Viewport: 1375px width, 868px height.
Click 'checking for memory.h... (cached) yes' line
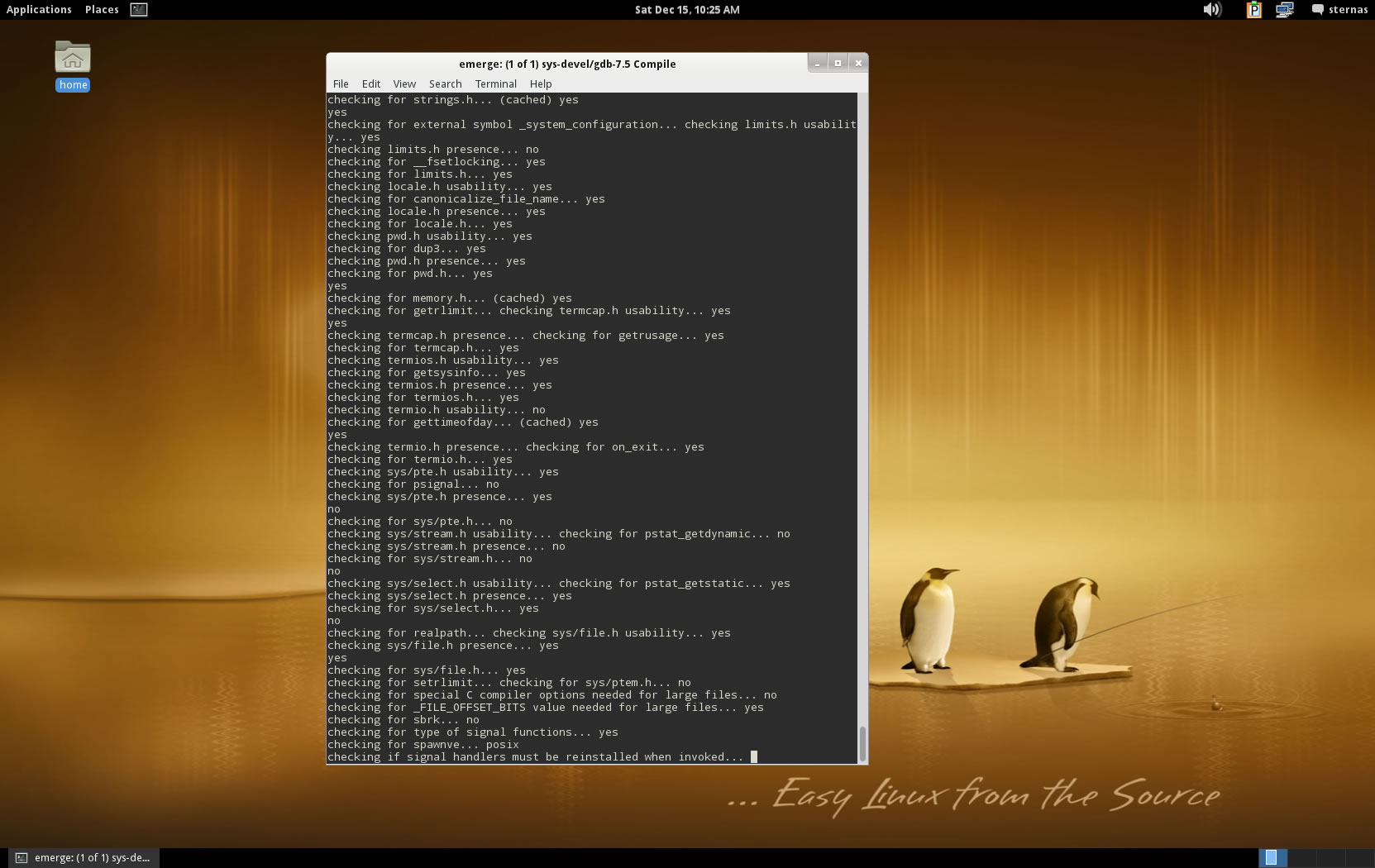450,298
